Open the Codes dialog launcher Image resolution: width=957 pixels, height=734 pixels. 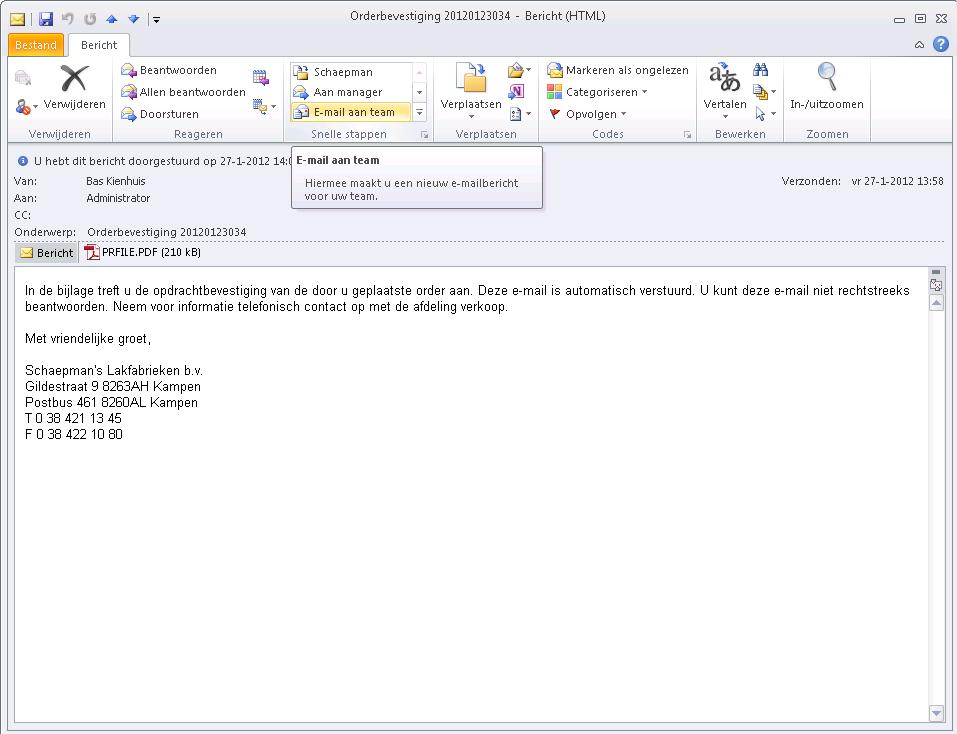pyautogui.click(x=687, y=135)
